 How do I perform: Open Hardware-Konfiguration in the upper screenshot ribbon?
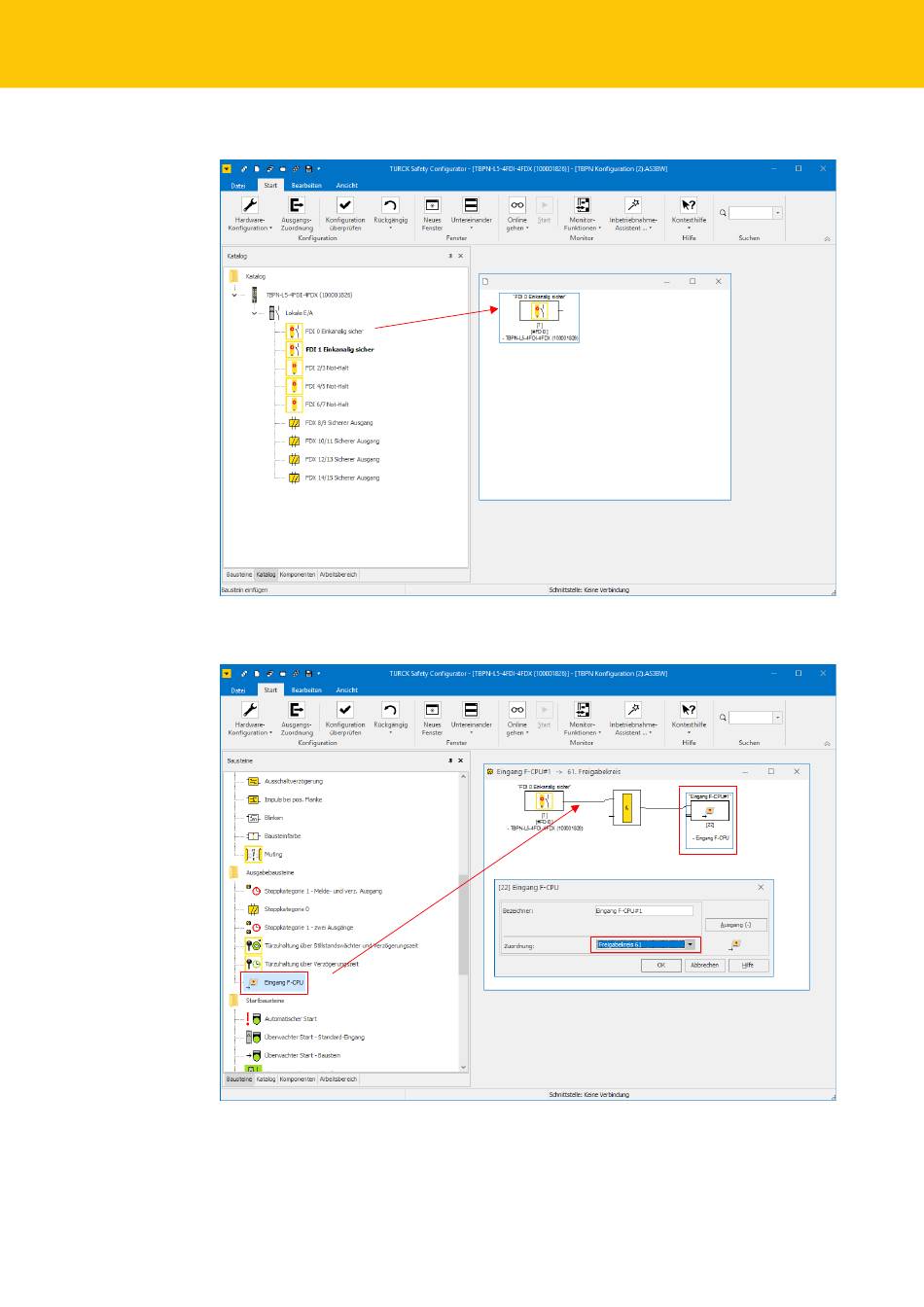(250, 214)
